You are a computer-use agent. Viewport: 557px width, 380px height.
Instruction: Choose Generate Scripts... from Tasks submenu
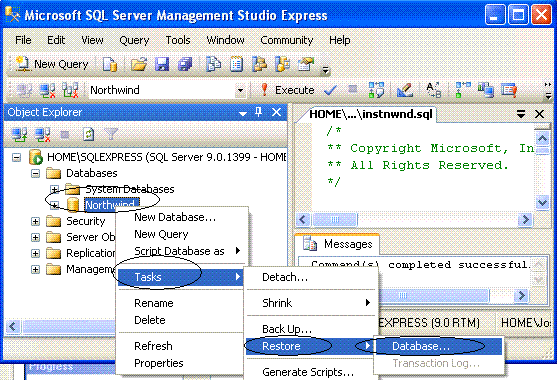click(311, 372)
